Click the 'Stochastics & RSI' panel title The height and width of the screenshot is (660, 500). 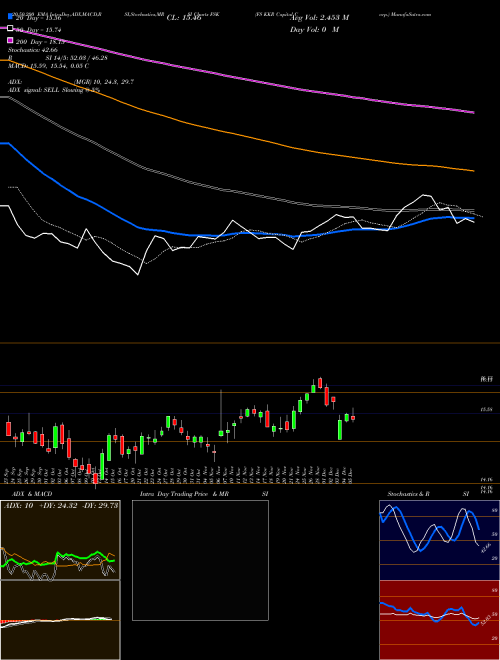[428, 494]
